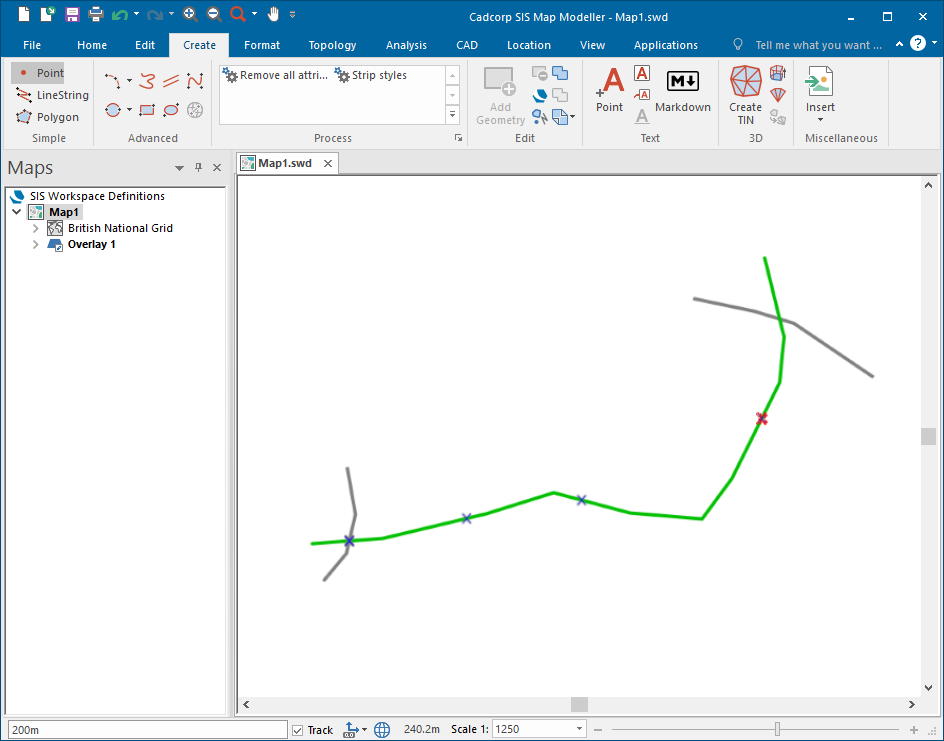Viewport: 944px width, 741px height.
Task: Click the Create TIN tool
Action: 745,93
